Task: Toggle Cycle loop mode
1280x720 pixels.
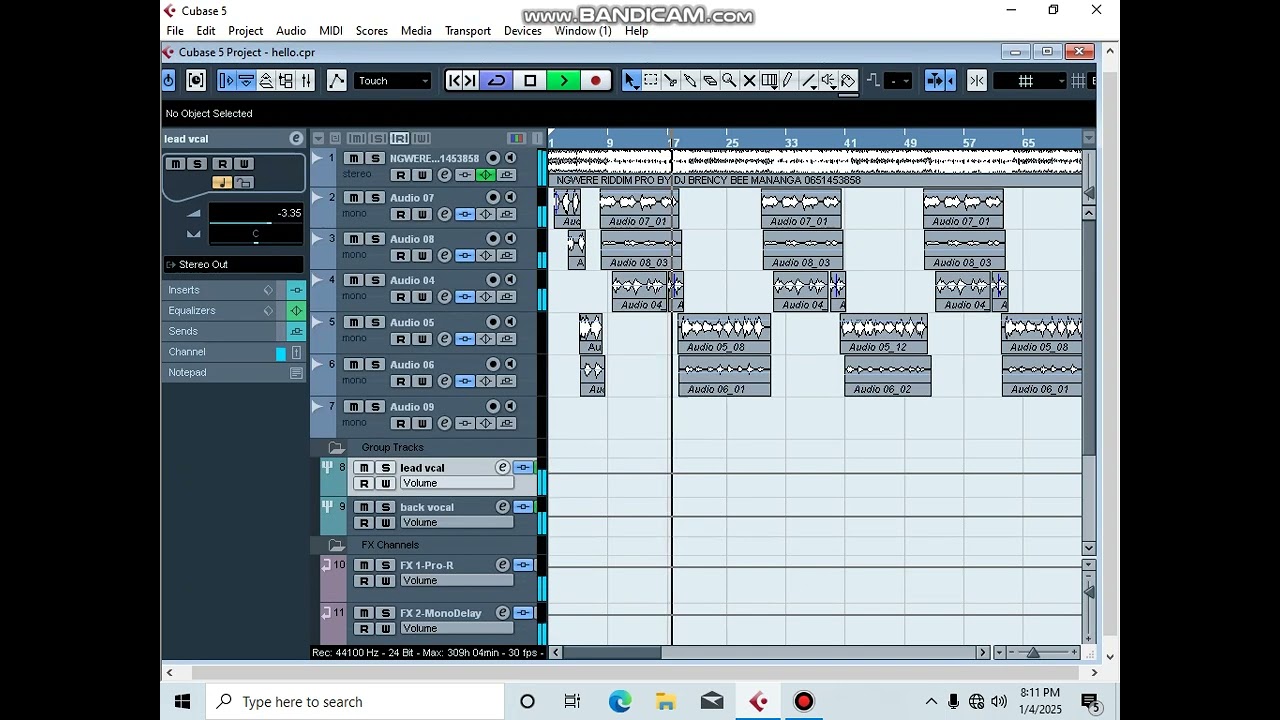Action: tap(496, 81)
